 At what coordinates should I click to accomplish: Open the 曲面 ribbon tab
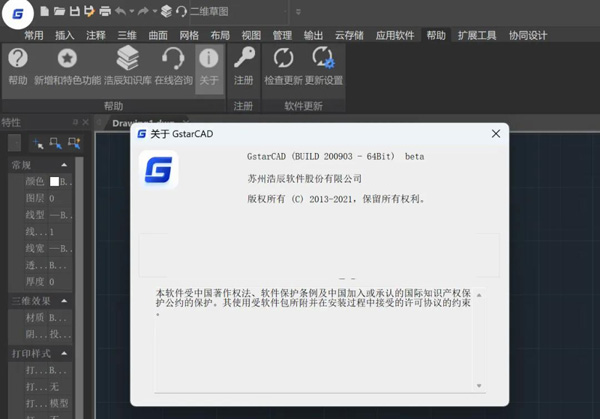(x=158, y=36)
